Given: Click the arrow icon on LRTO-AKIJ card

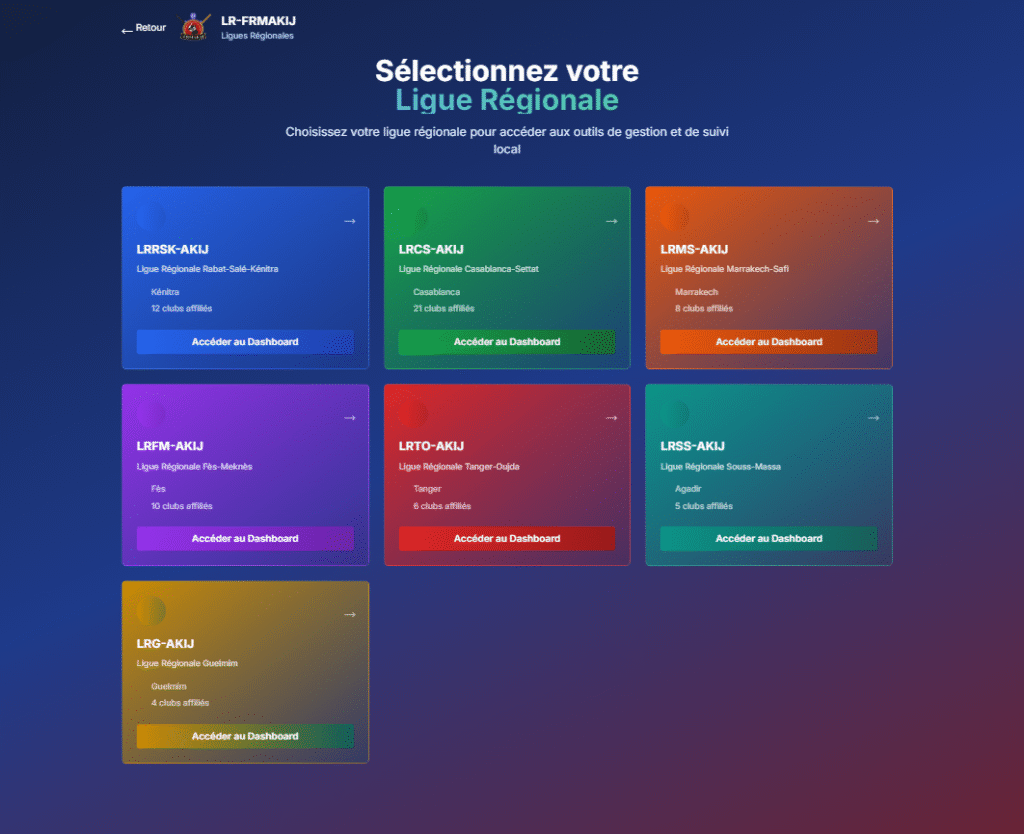Looking at the screenshot, I should tap(611, 418).
